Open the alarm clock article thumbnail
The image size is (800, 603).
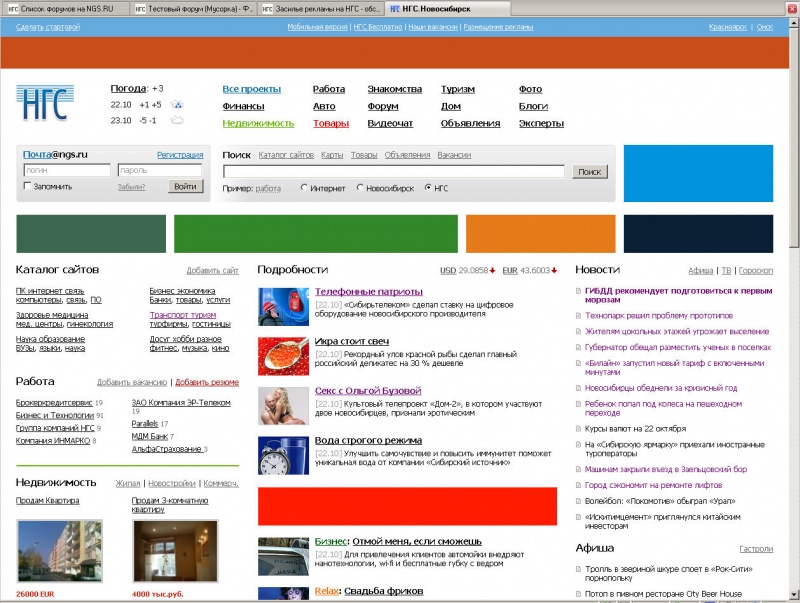coord(282,453)
